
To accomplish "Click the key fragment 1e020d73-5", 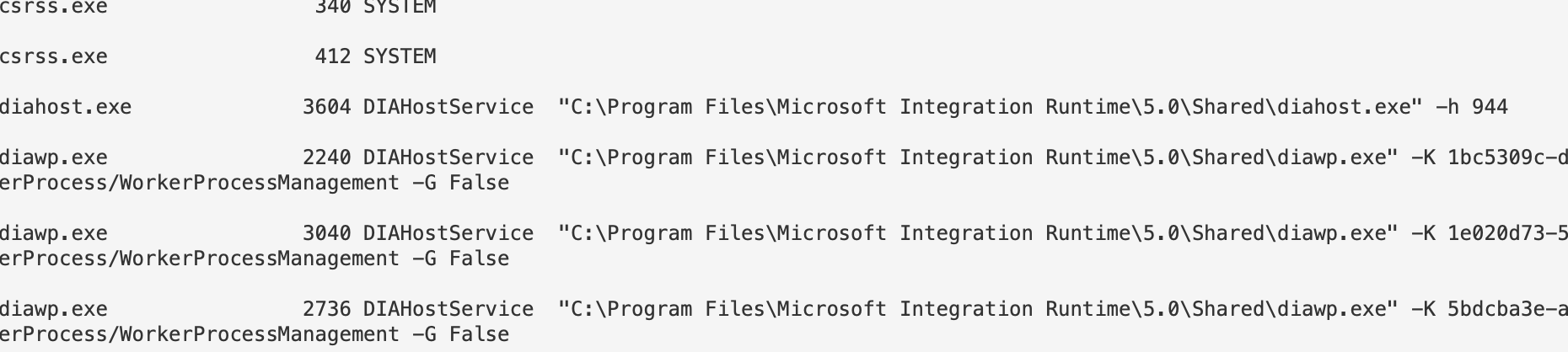I will (x=1506, y=234).
